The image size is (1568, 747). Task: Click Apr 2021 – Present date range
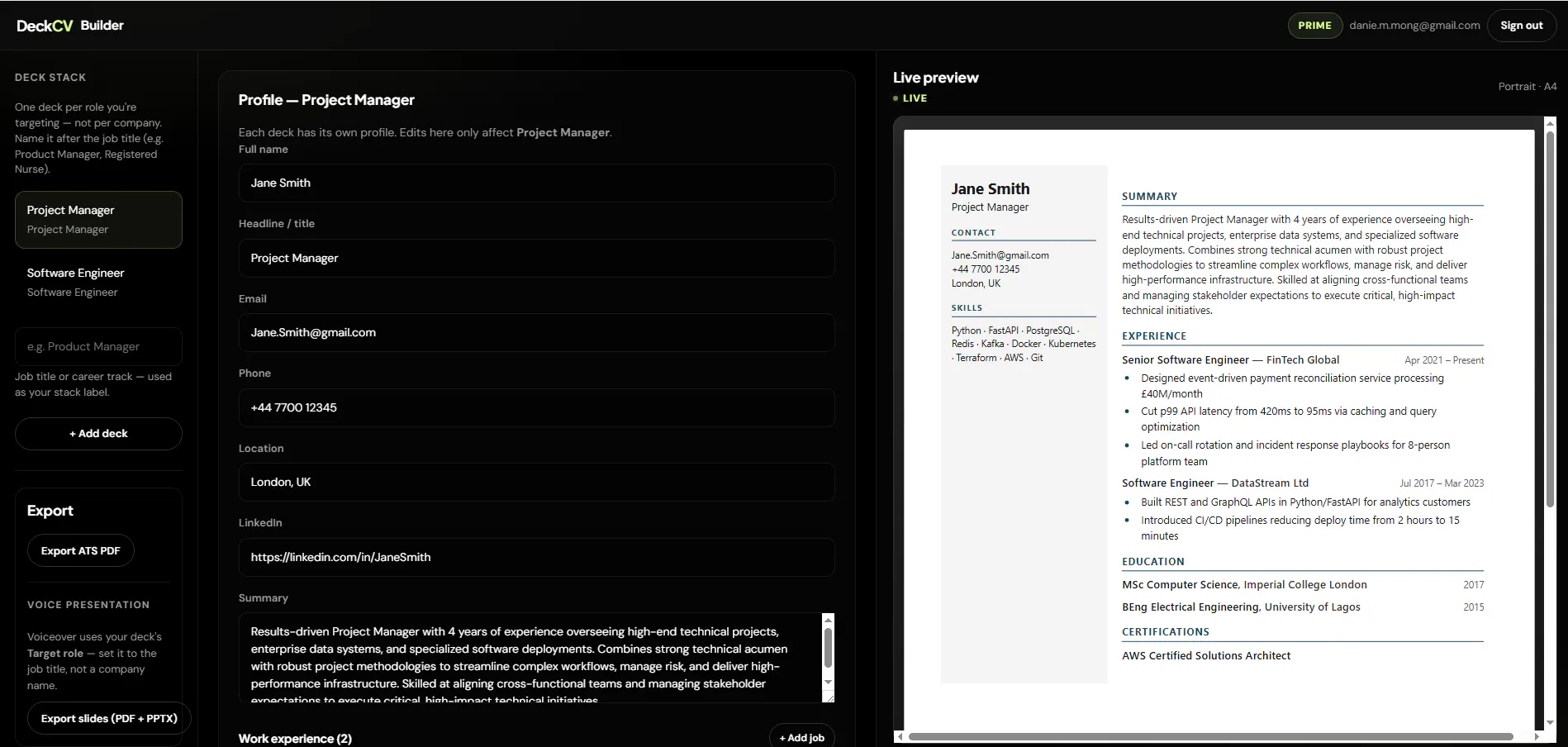point(1444,360)
